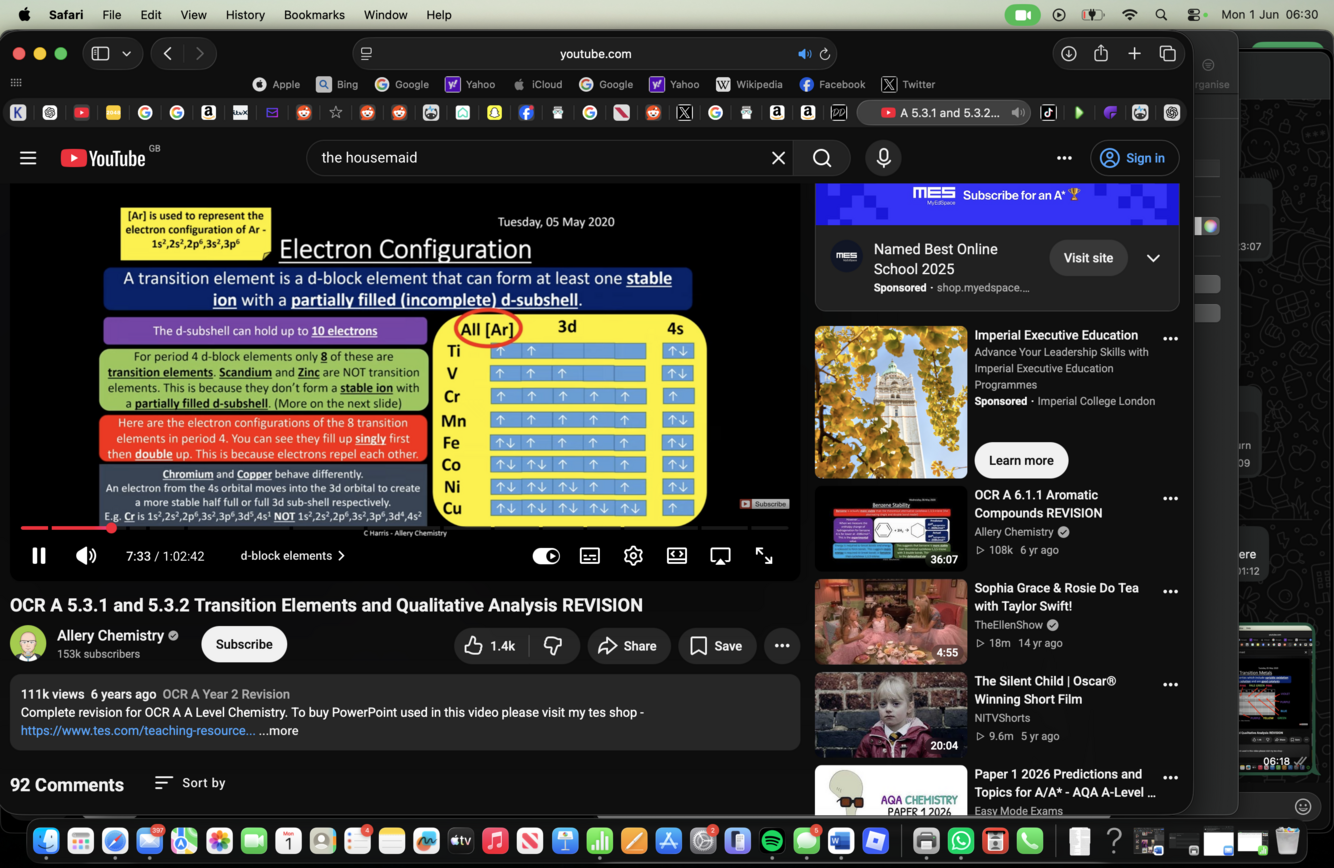Screen dimensions: 1334x868
Task: Expand the MES ad chevron
Action: click(1153, 258)
